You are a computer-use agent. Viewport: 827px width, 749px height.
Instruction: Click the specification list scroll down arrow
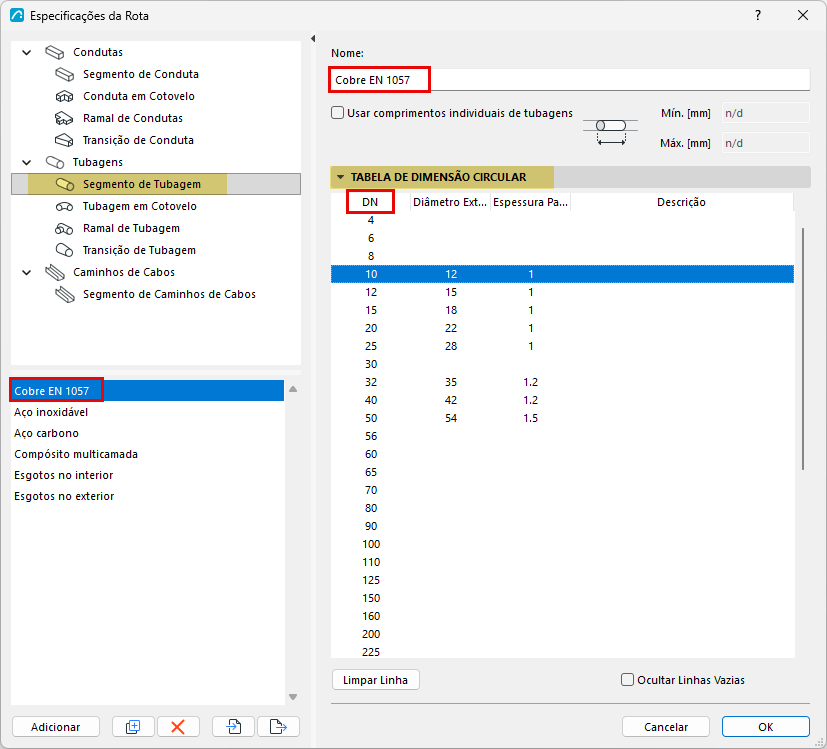pyautogui.click(x=293, y=697)
